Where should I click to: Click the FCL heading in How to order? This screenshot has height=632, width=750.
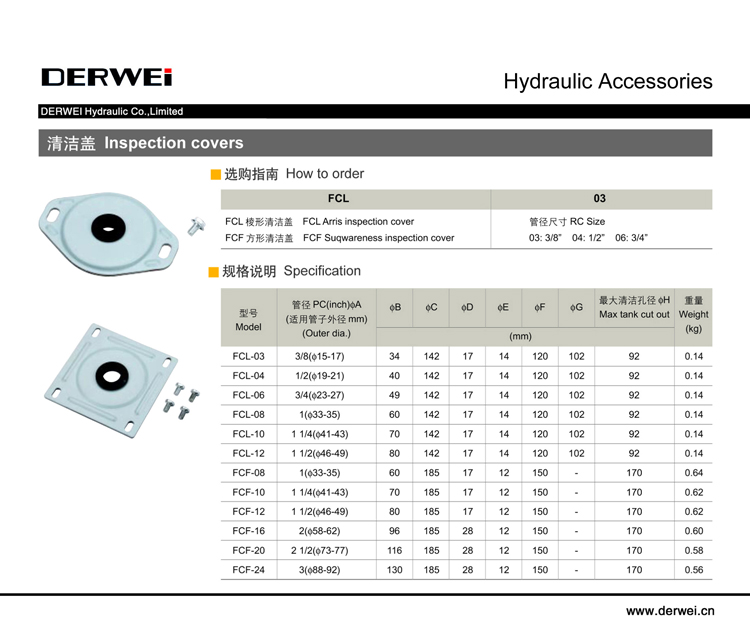pyautogui.click(x=338, y=198)
